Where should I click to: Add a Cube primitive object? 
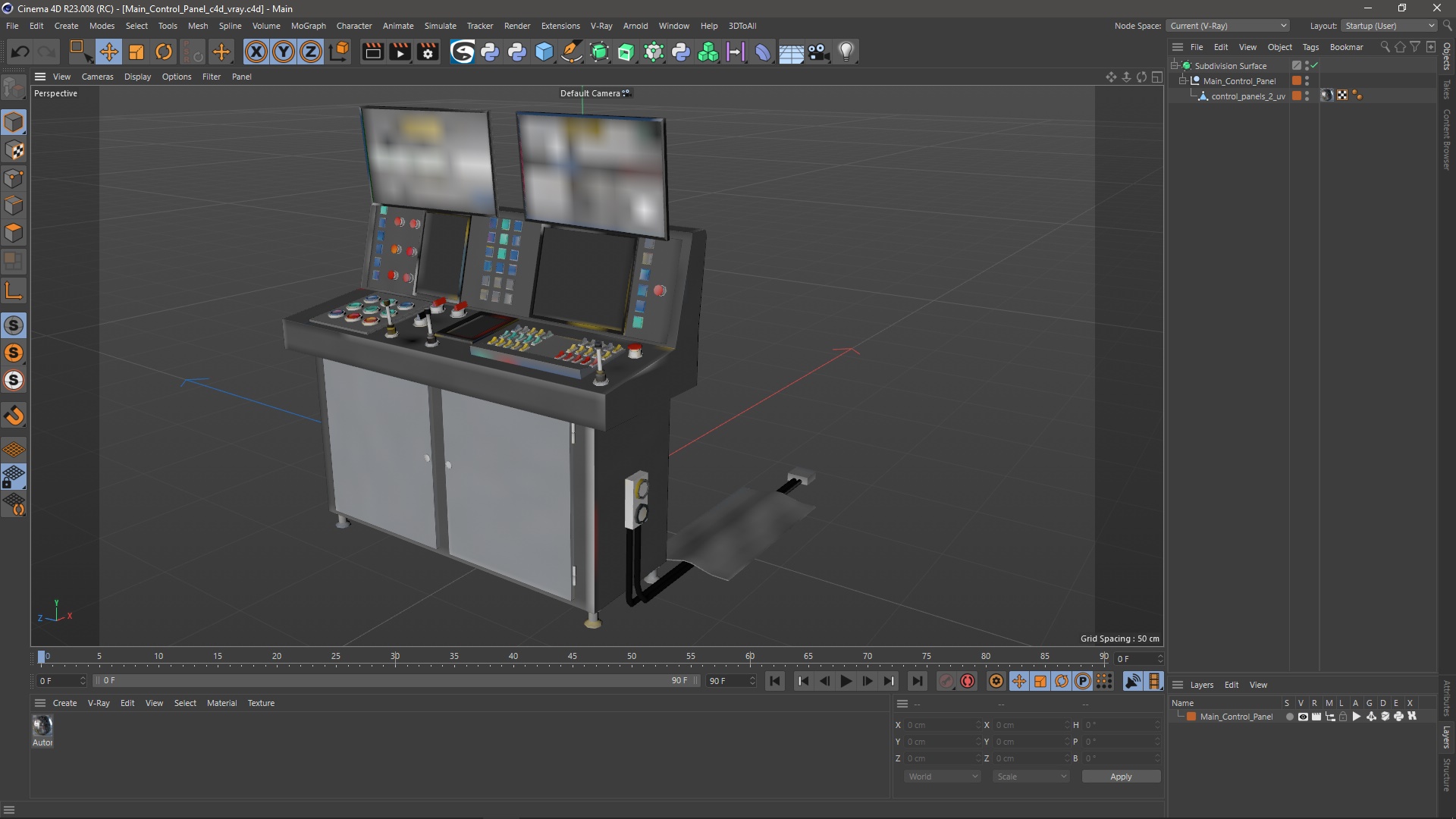point(544,52)
